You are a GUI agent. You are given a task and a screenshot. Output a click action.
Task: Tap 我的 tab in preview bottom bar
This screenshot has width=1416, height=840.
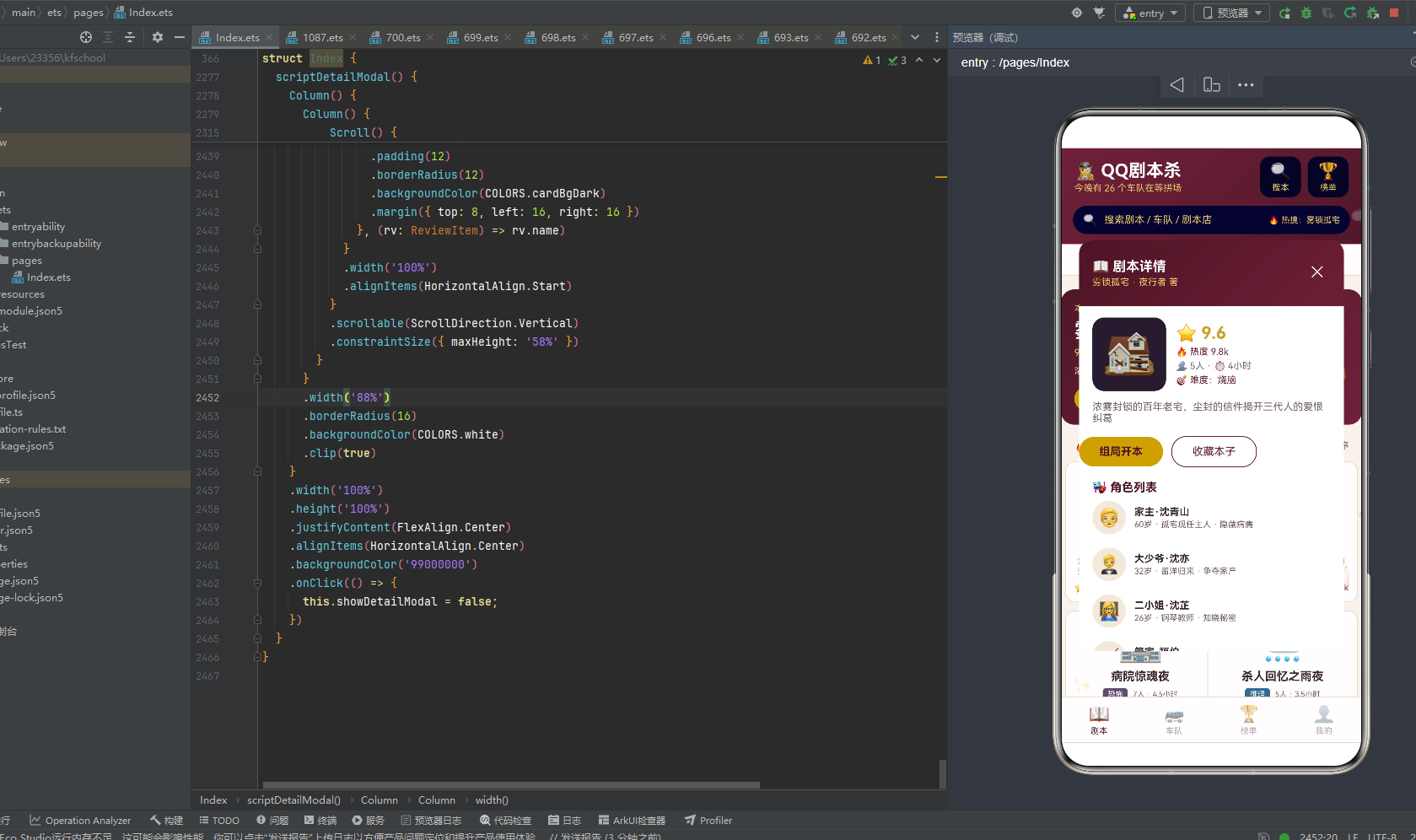tap(1323, 719)
